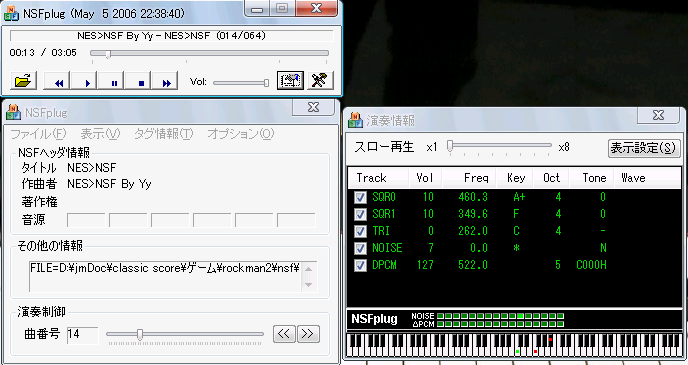Click the タイトル value NES>NSF

92,168
